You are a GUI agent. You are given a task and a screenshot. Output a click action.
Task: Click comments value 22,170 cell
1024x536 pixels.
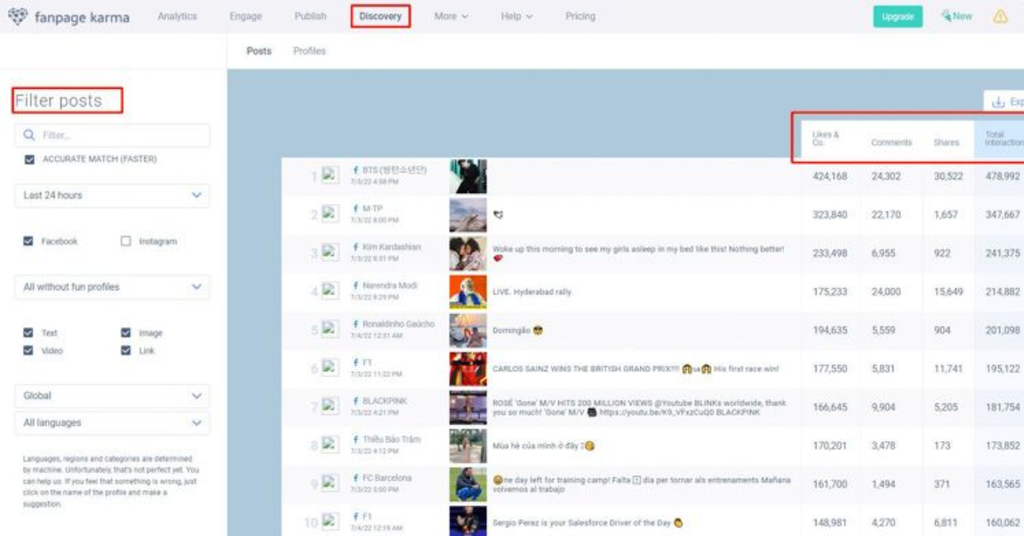[886, 215]
